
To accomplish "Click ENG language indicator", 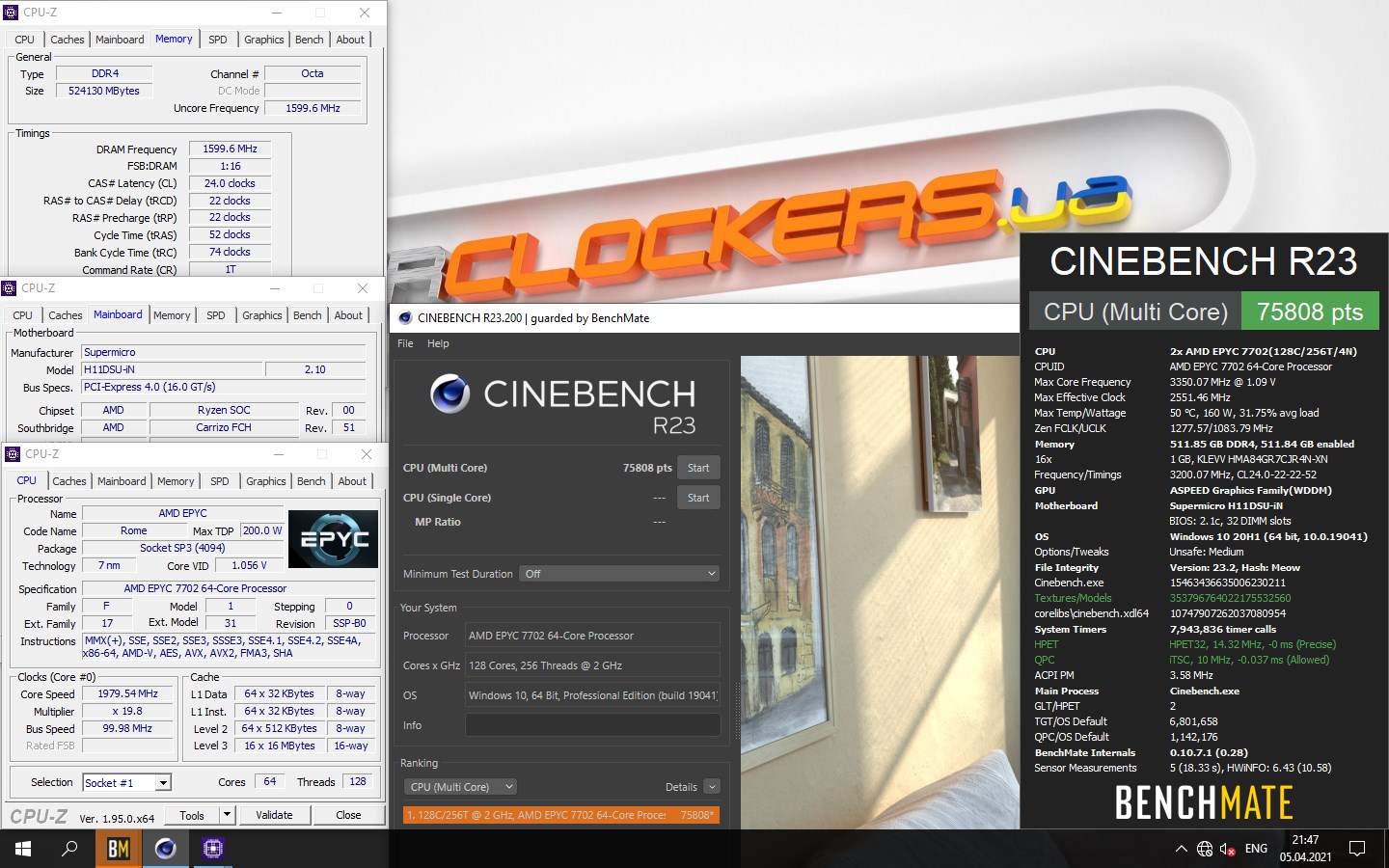I will [1256, 849].
